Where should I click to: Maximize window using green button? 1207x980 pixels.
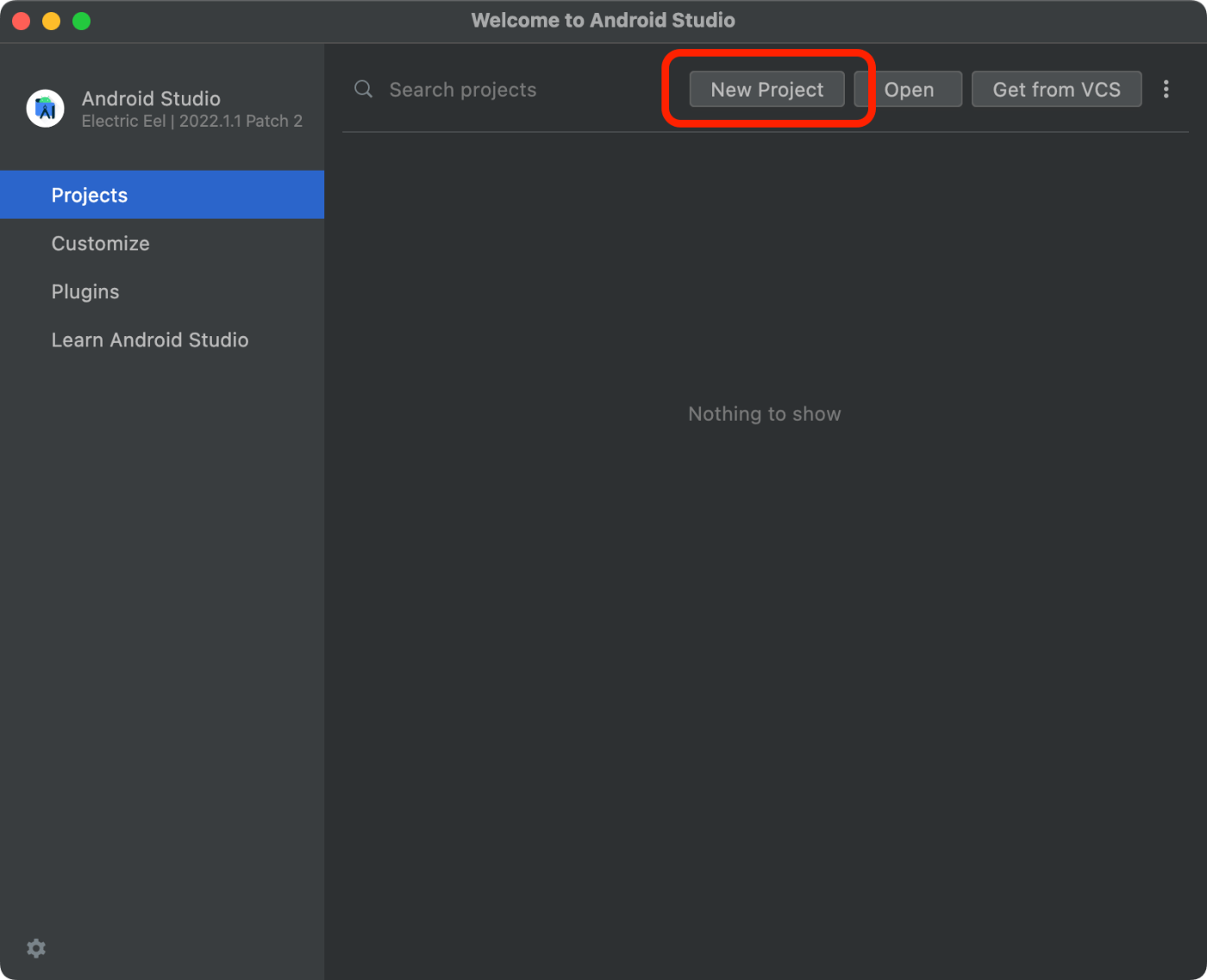coord(82,21)
